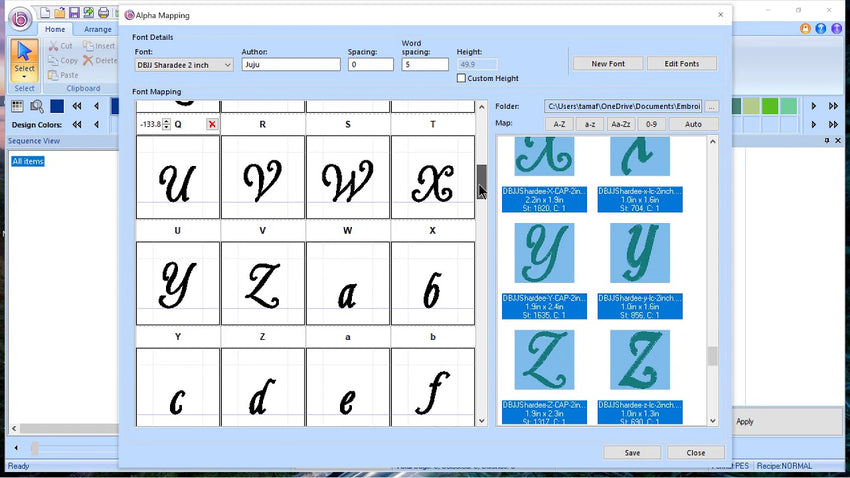Enable the Custom Height checkbox
The width and height of the screenshot is (850, 478).
click(461, 78)
